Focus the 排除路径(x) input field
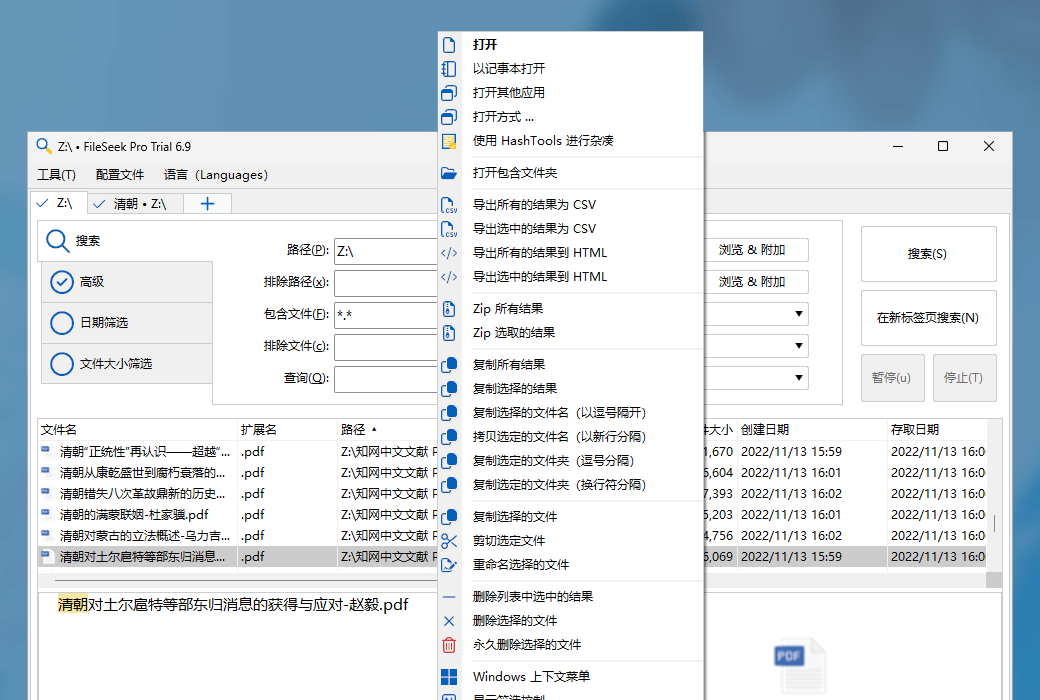Viewport: 1040px width, 700px height. click(386, 283)
